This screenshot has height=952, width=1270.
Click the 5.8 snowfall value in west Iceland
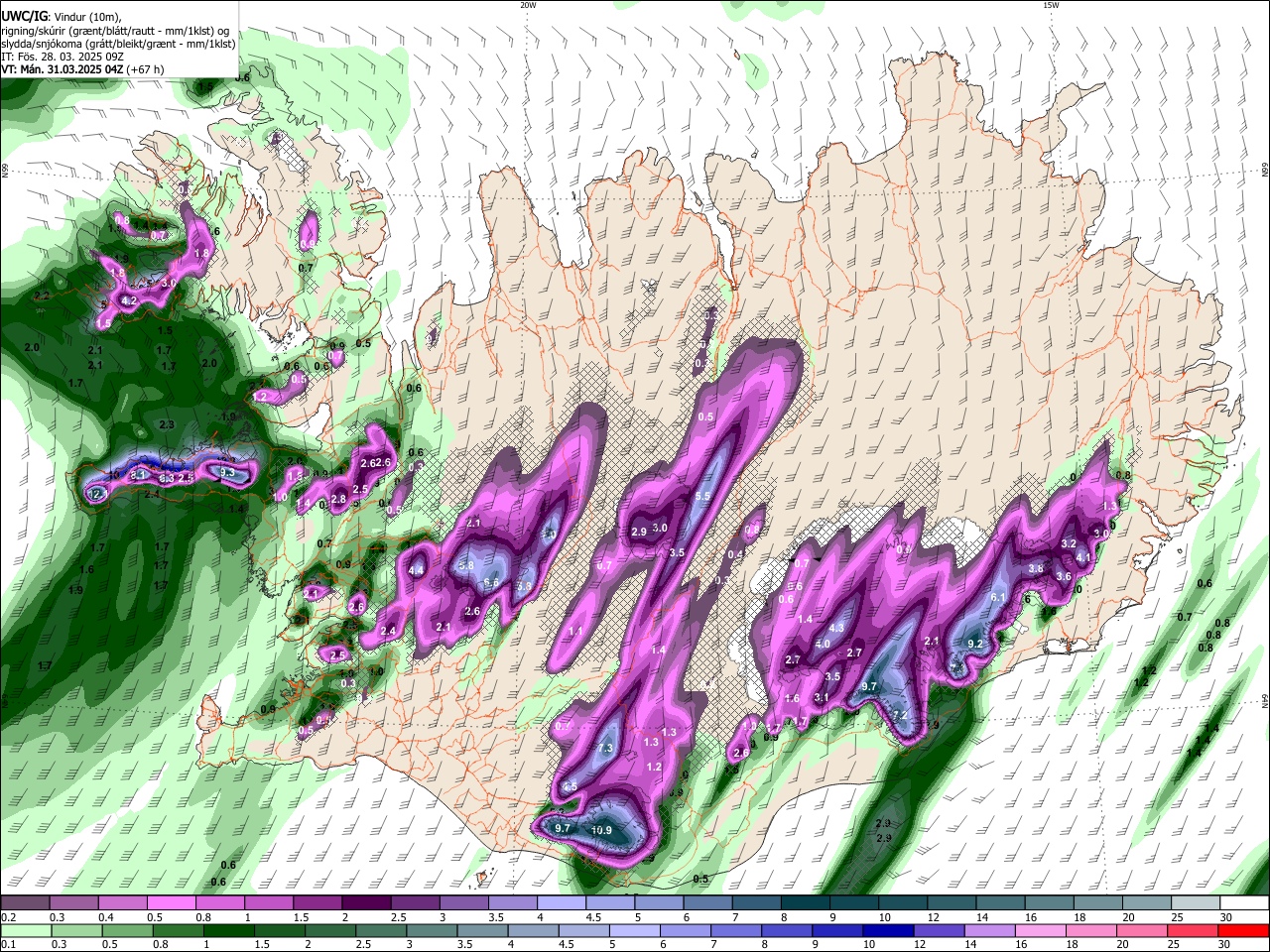tap(466, 564)
